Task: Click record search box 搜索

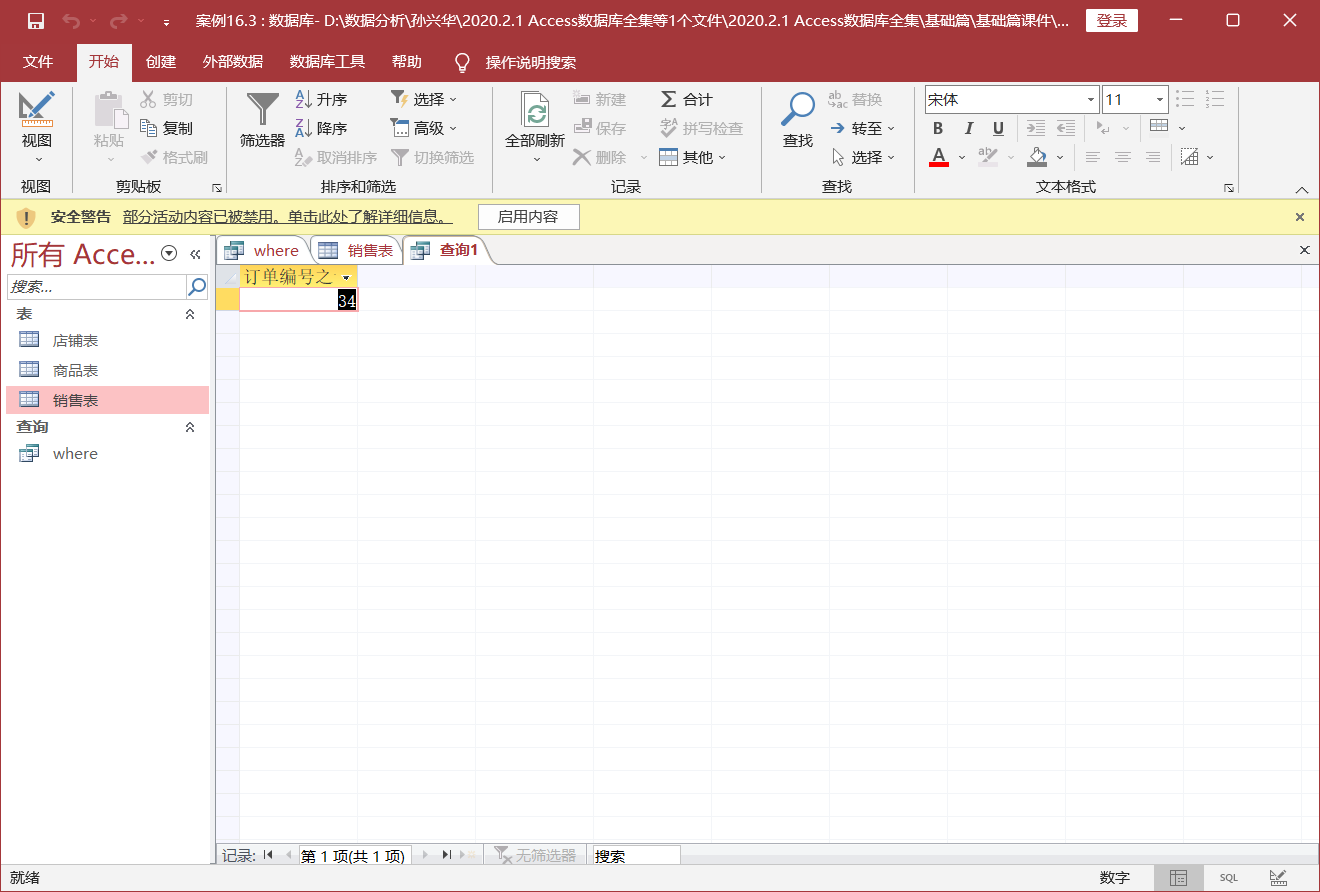Action: click(636, 856)
